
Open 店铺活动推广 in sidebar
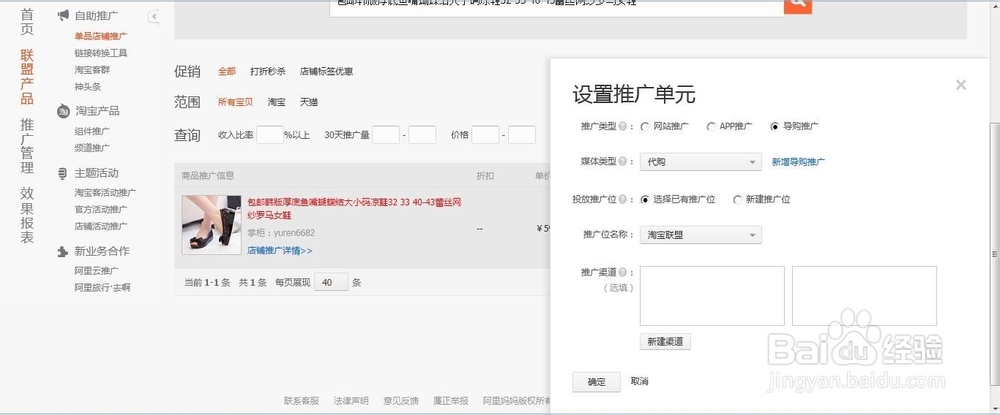[101, 226]
